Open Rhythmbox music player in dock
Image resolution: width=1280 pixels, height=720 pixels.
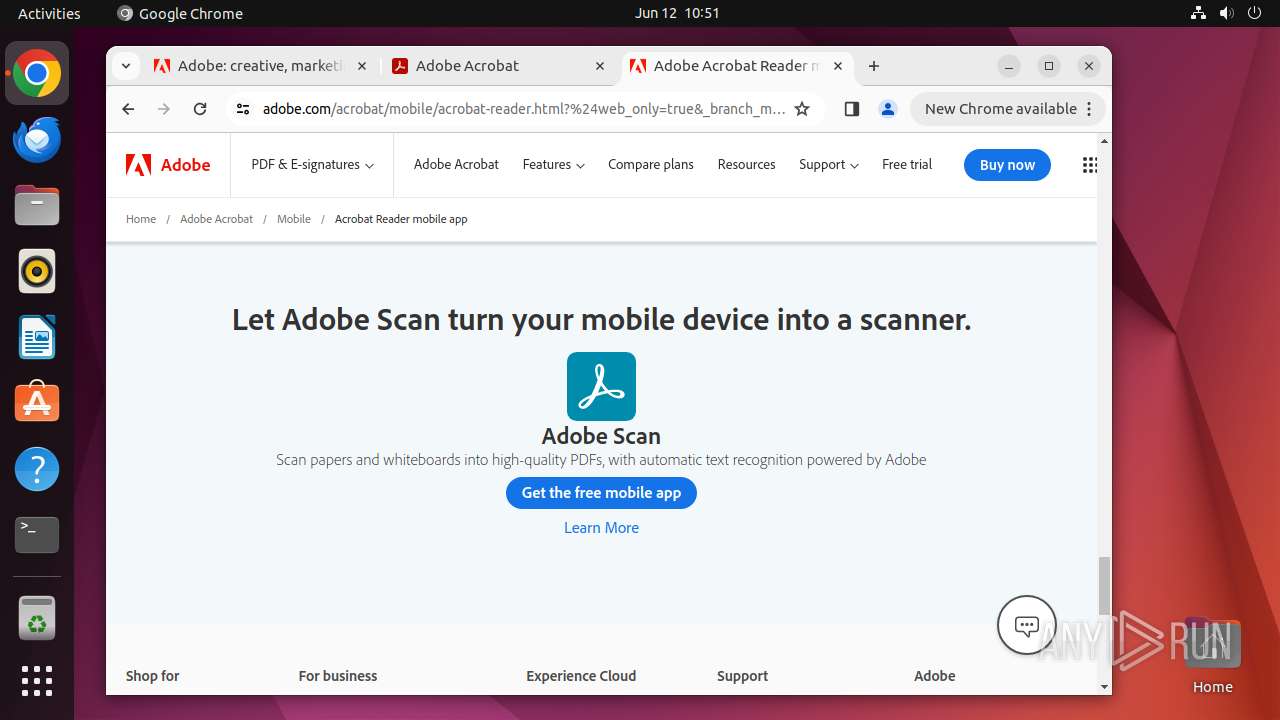[x=37, y=271]
